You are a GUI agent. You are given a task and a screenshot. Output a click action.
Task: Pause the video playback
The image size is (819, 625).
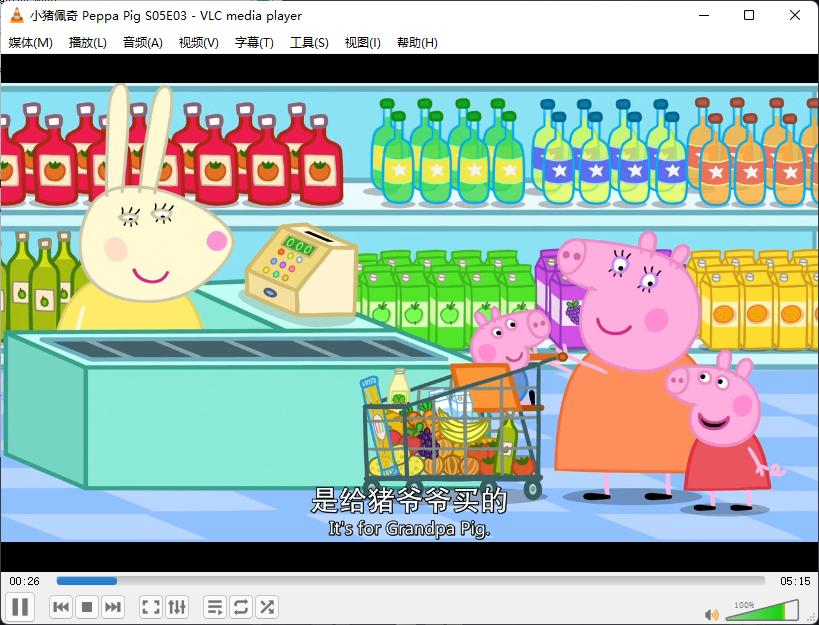tap(20, 606)
